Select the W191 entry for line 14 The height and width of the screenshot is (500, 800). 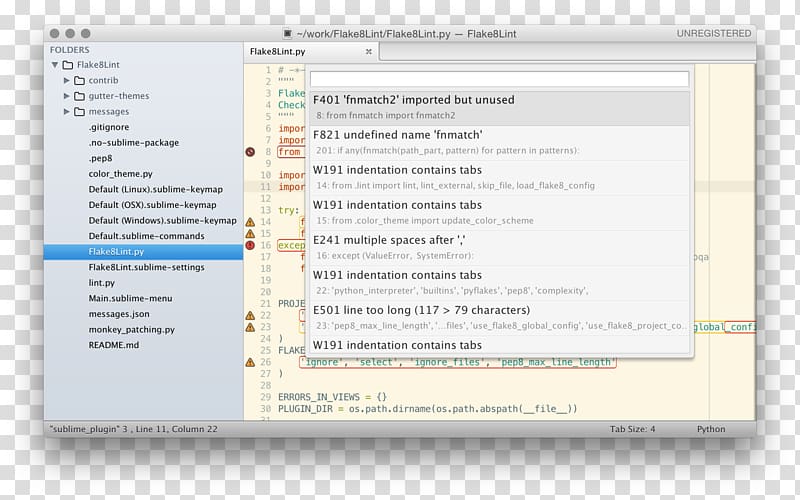tap(499, 178)
